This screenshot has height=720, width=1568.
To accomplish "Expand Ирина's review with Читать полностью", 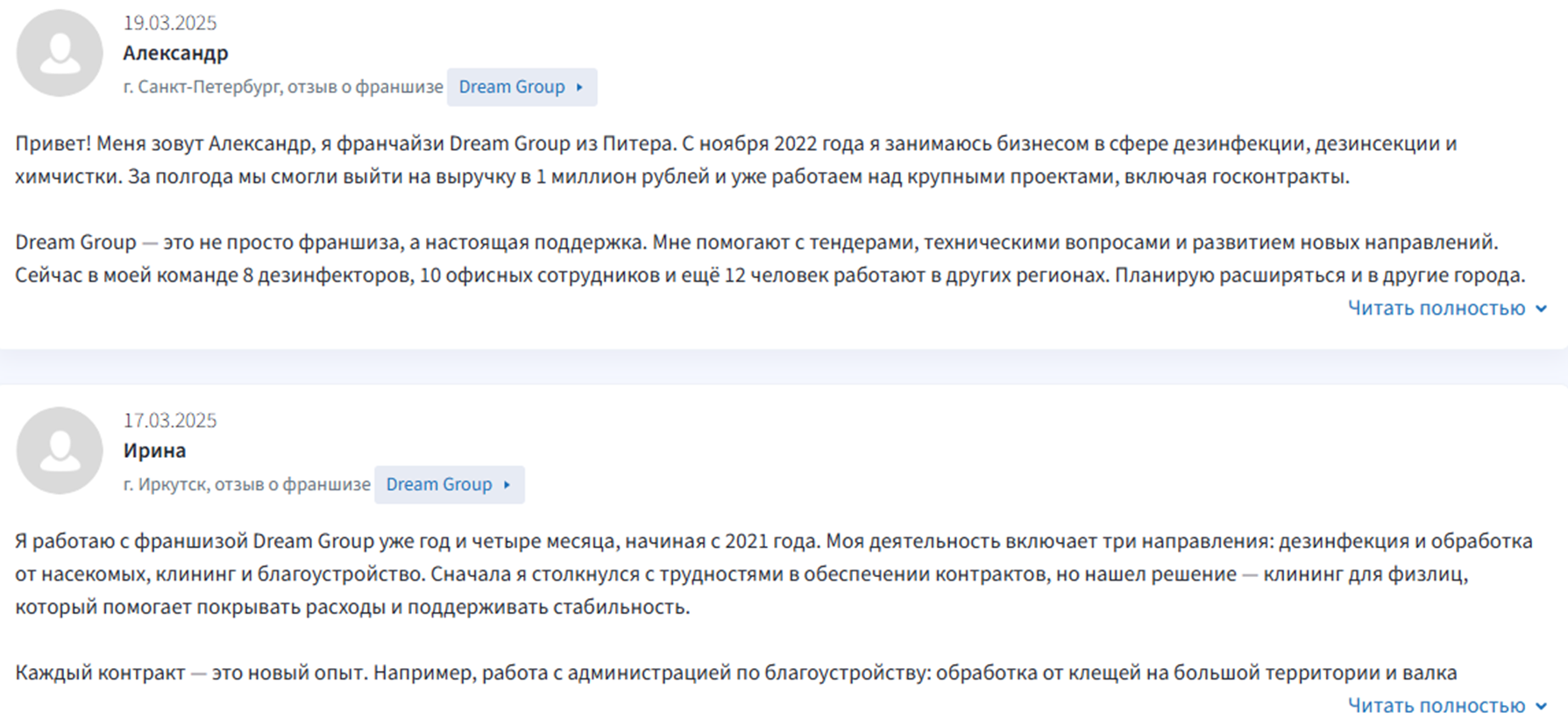I will click(1447, 705).
